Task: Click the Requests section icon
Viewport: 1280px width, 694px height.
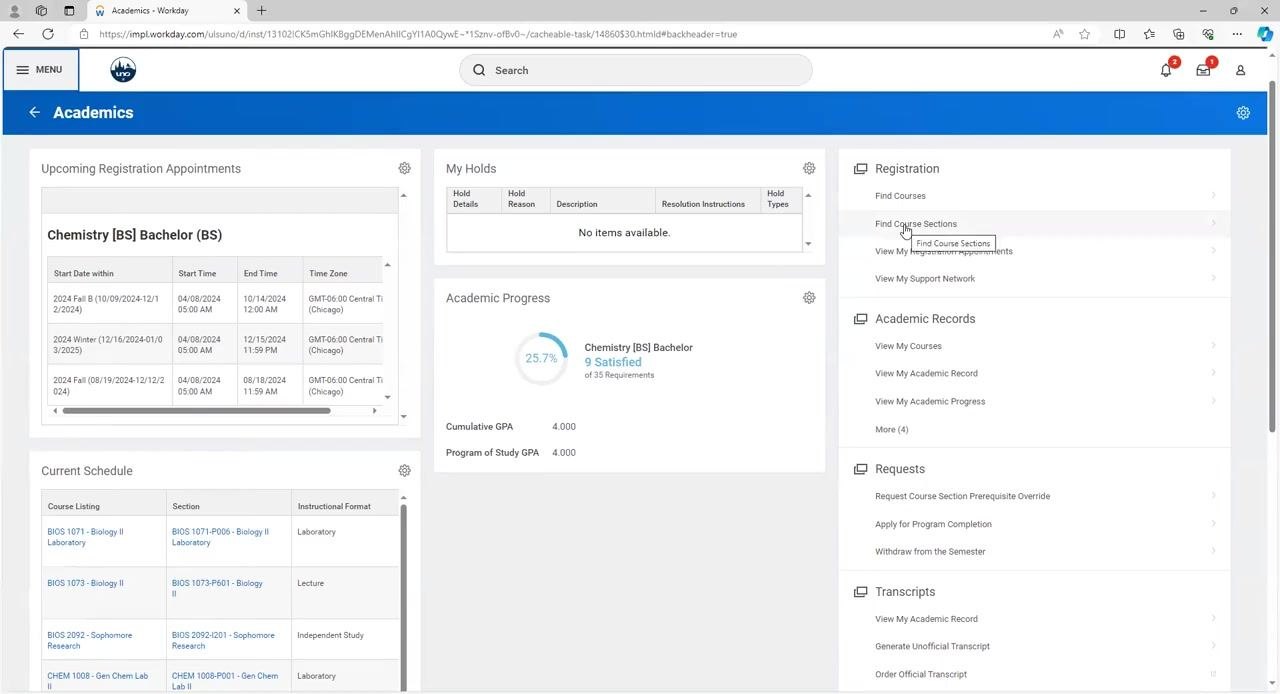Action: (860, 469)
